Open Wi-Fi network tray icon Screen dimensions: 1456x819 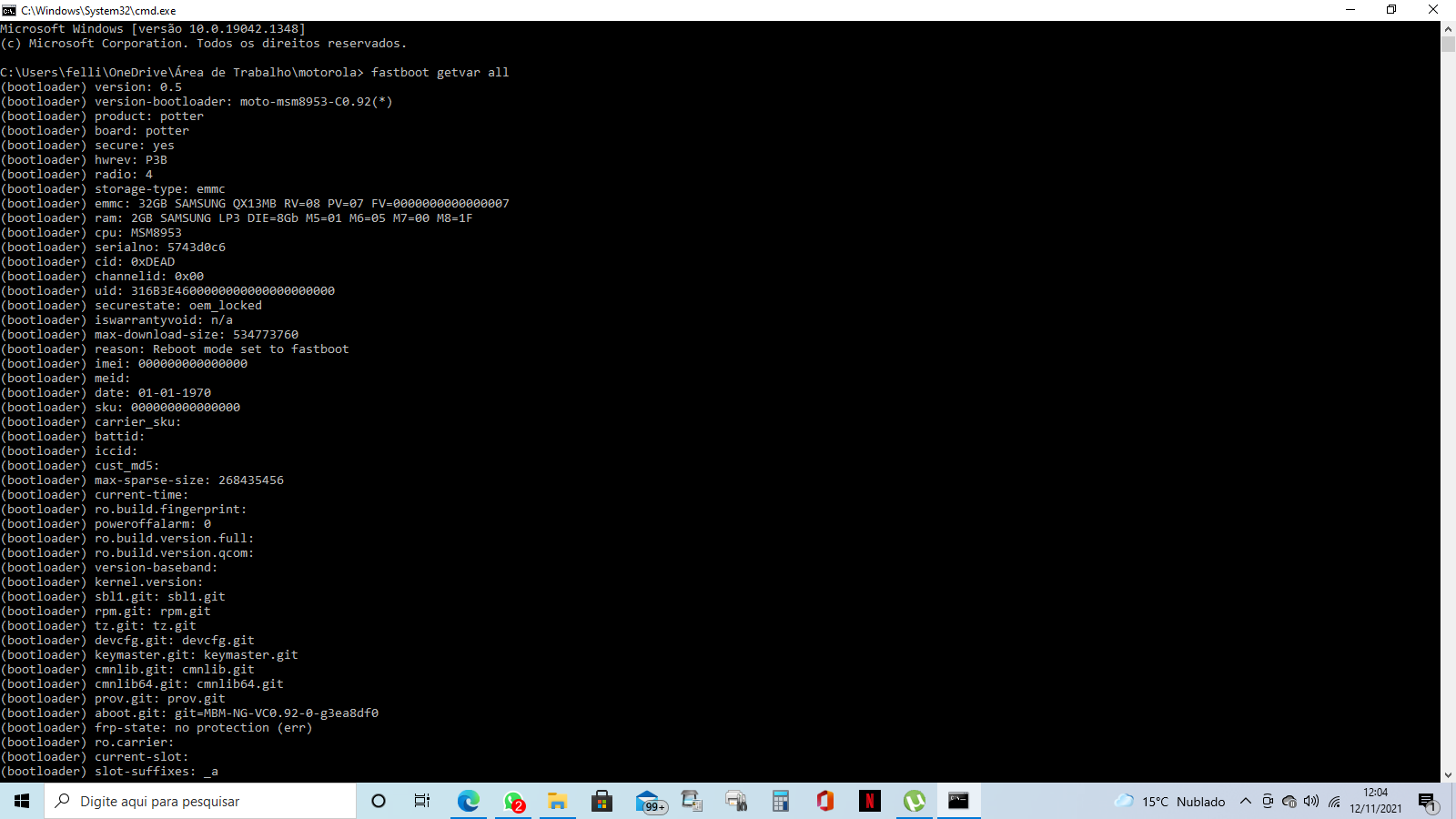(x=1334, y=801)
